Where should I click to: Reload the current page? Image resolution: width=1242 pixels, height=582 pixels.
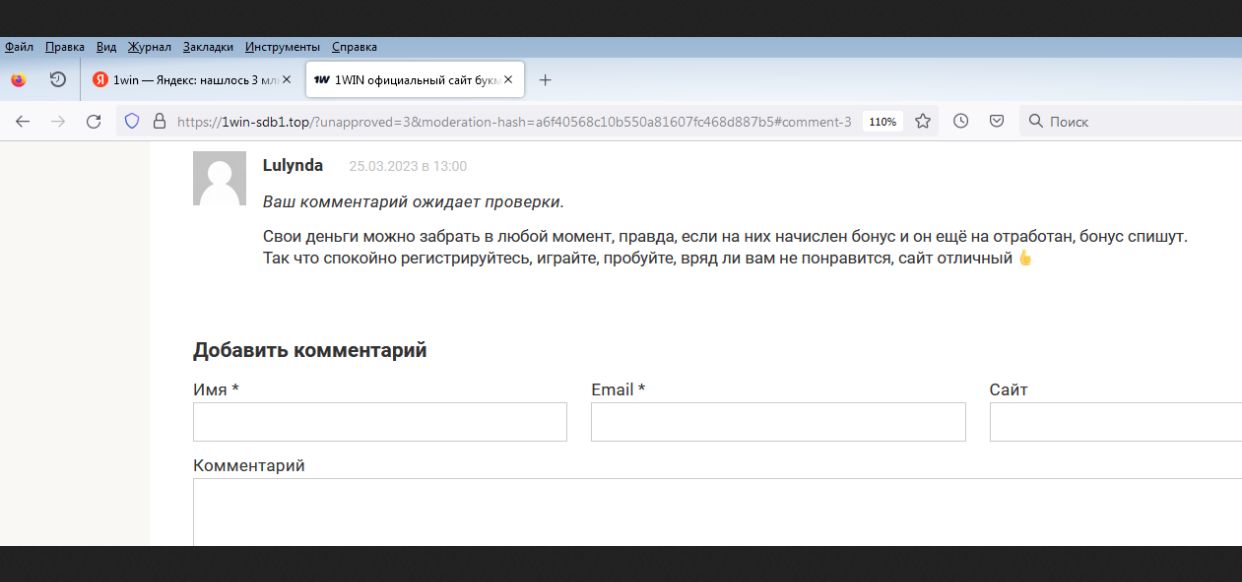tap(95, 122)
